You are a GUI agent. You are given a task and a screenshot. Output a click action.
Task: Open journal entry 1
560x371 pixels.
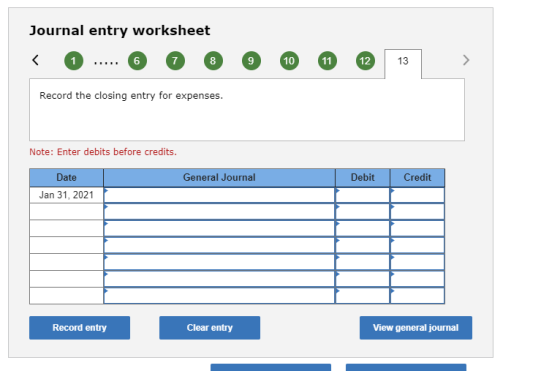(74, 61)
